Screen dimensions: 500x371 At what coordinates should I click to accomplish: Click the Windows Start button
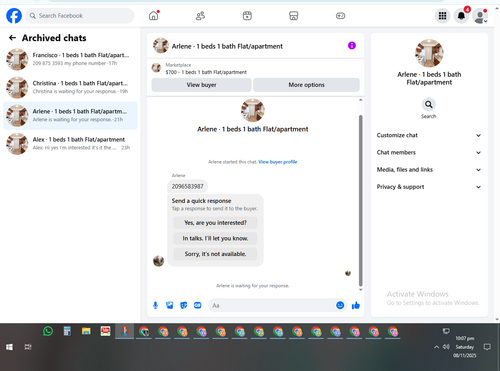point(9,347)
